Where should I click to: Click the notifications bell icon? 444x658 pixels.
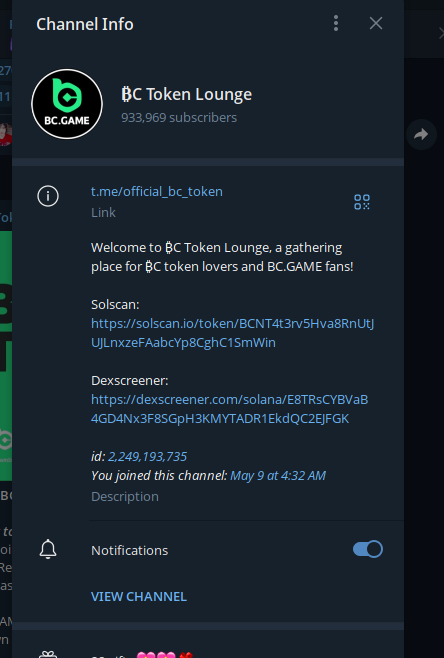click(x=48, y=549)
